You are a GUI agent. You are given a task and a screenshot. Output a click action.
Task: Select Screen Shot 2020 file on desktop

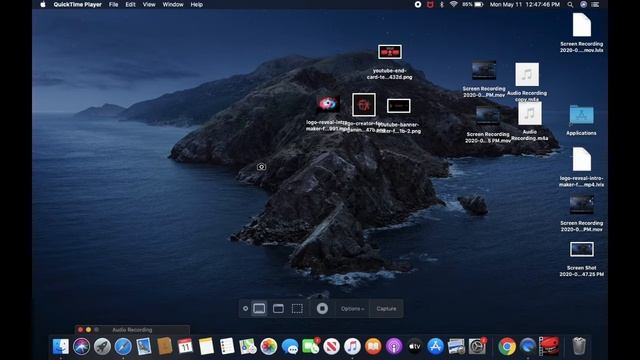582,249
